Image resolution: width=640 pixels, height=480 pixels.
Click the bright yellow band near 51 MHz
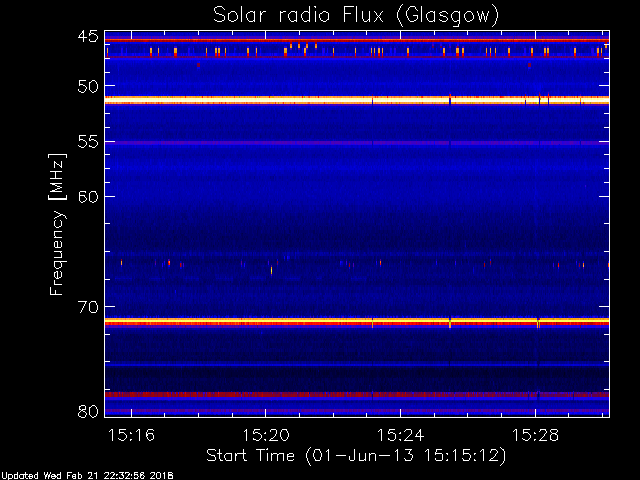click(300, 100)
